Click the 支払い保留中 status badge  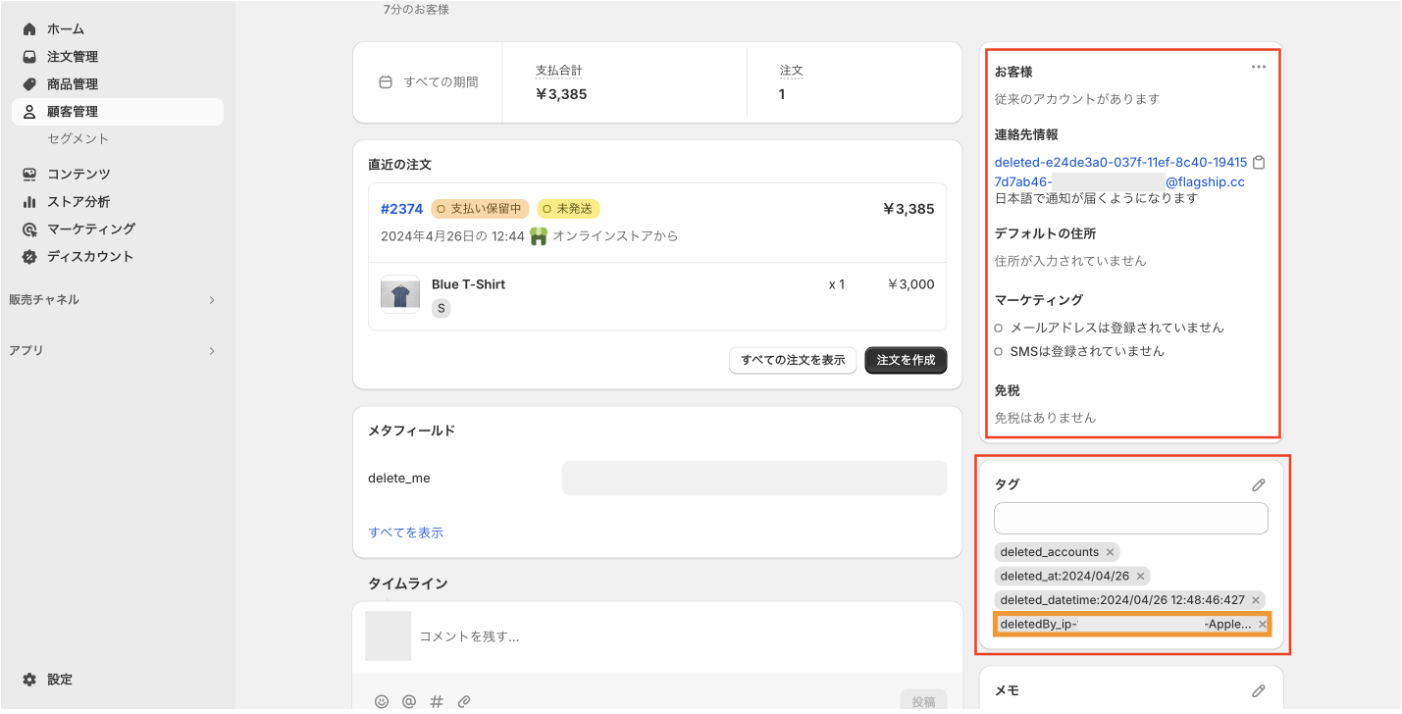point(480,209)
